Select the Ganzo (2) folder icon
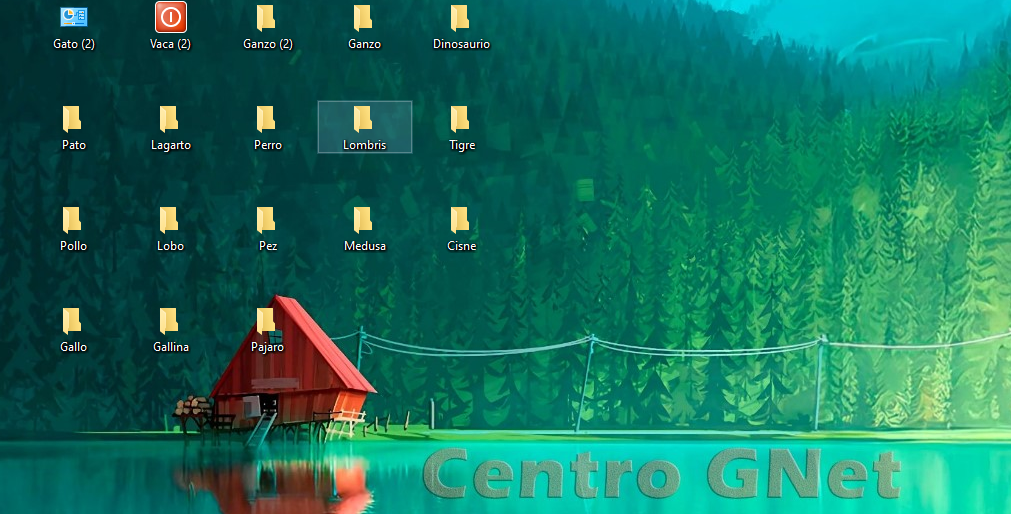1011x514 pixels. coord(266,18)
